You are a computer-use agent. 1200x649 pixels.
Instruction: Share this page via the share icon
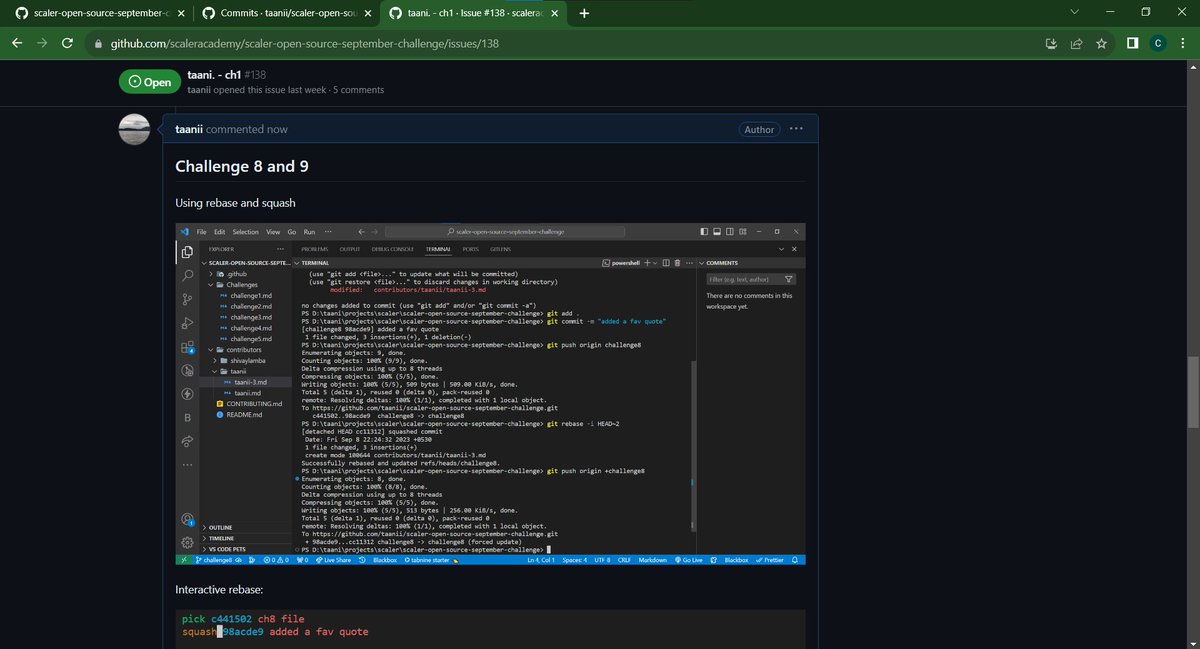tap(1076, 44)
